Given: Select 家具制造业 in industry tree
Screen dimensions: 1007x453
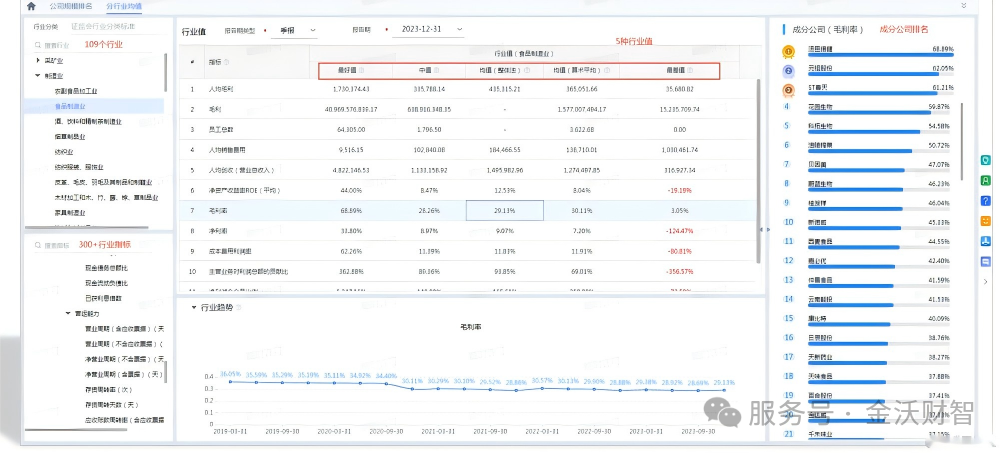Looking at the screenshot, I should click(70, 213).
